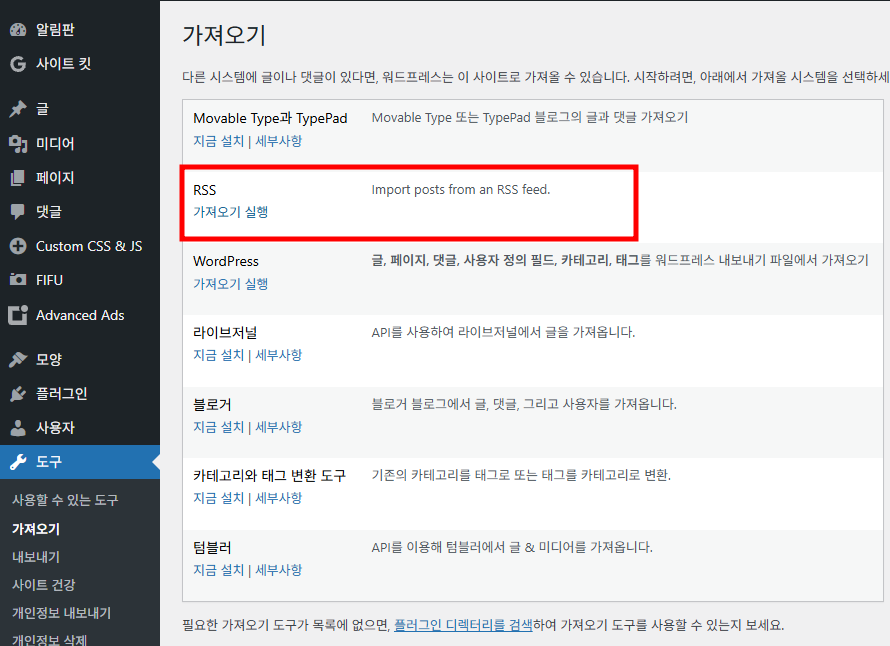Click the 라이브저널 importer title
The height and width of the screenshot is (646, 890).
(225, 333)
